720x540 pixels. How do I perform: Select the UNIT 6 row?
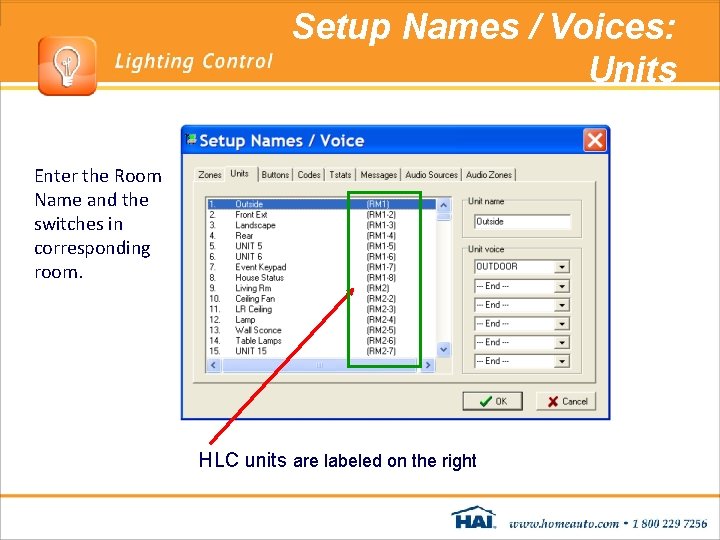click(321, 257)
